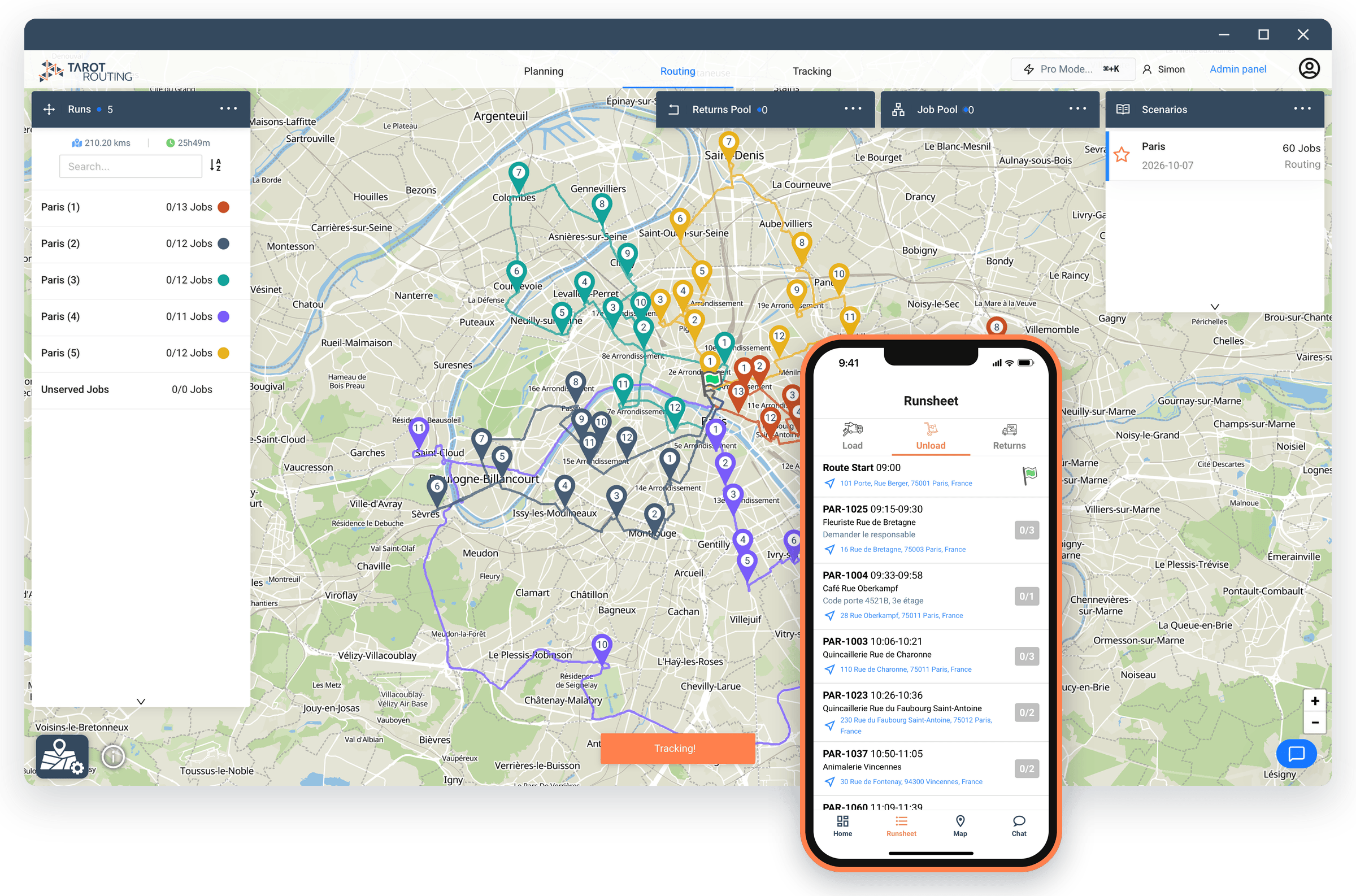This screenshot has height=896, width=1356.
Task: Select the Paris (2) run row
Action: point(141,243)
